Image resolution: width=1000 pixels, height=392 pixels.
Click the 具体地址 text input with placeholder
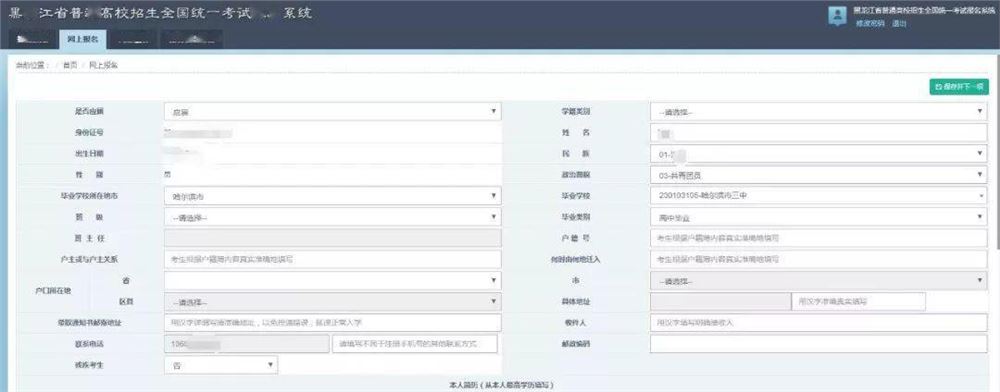[858, 301]
